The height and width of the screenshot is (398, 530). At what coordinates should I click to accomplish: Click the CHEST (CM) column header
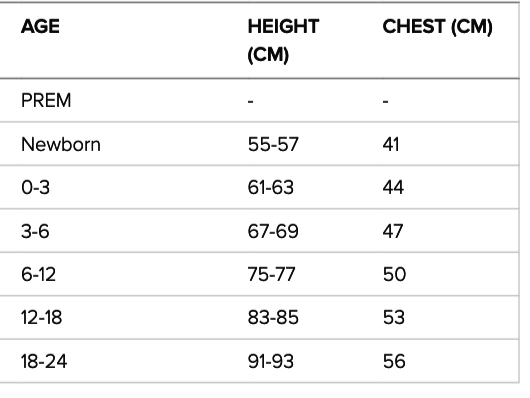(x=437, y=26)
